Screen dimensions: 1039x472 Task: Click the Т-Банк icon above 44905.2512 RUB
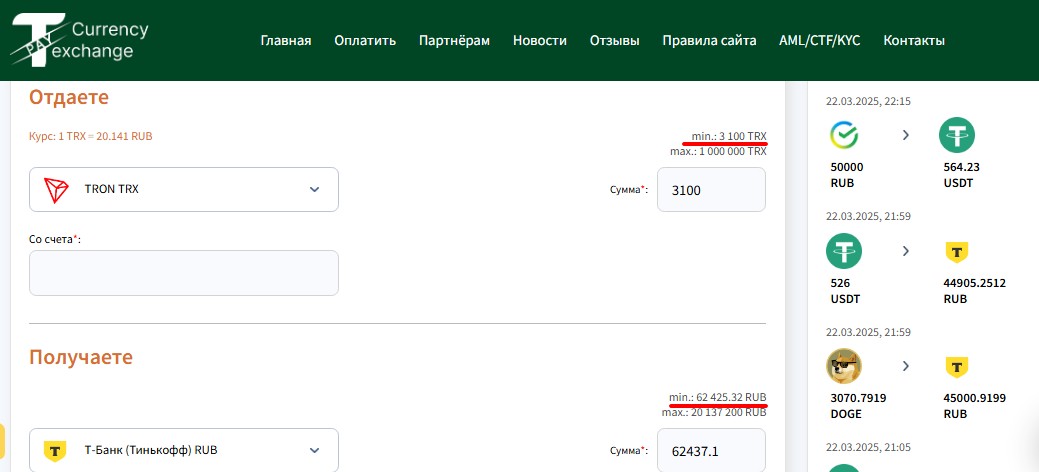(956, 251)
